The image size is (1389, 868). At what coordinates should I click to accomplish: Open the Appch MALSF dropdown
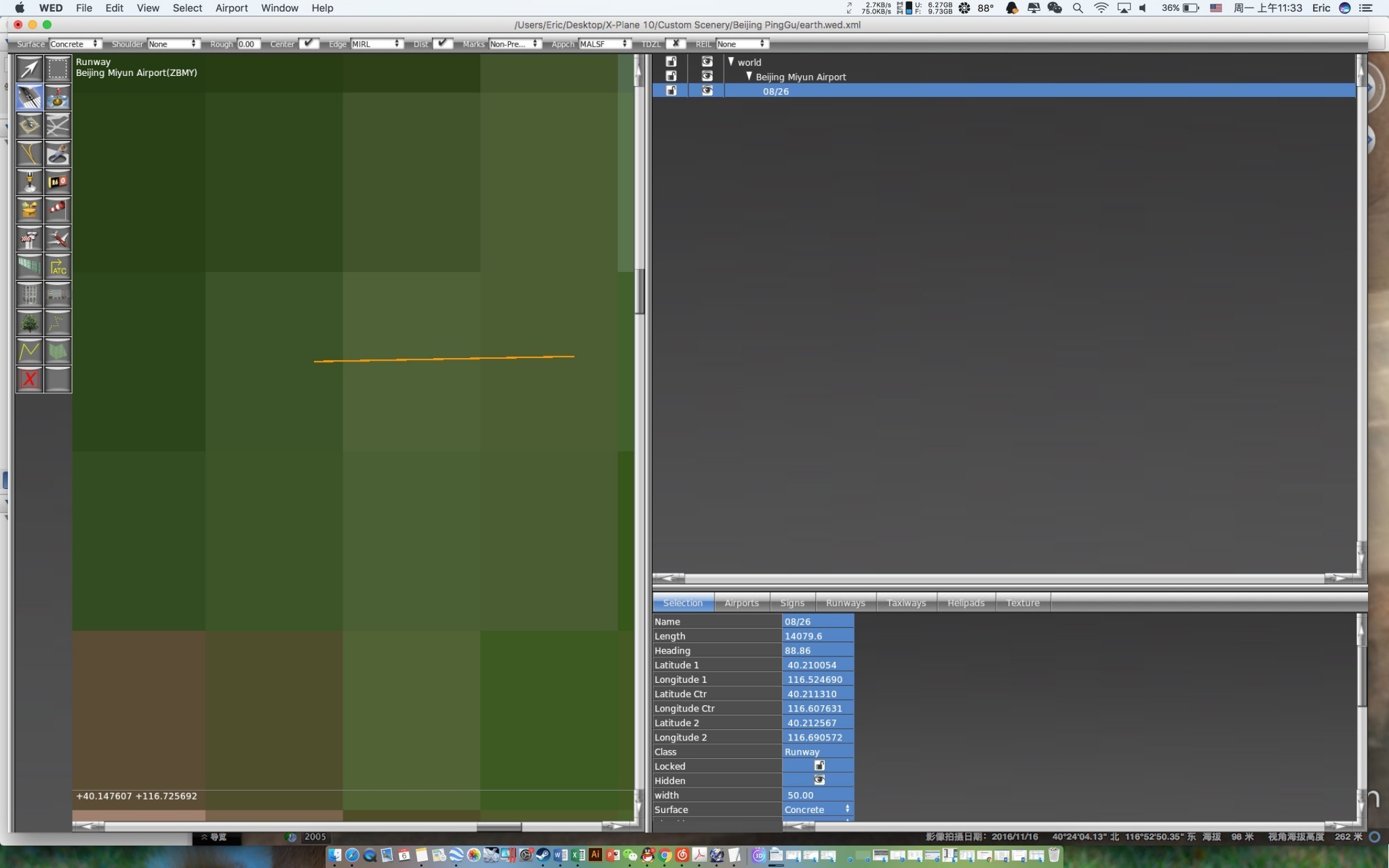(x=604, y=43)
